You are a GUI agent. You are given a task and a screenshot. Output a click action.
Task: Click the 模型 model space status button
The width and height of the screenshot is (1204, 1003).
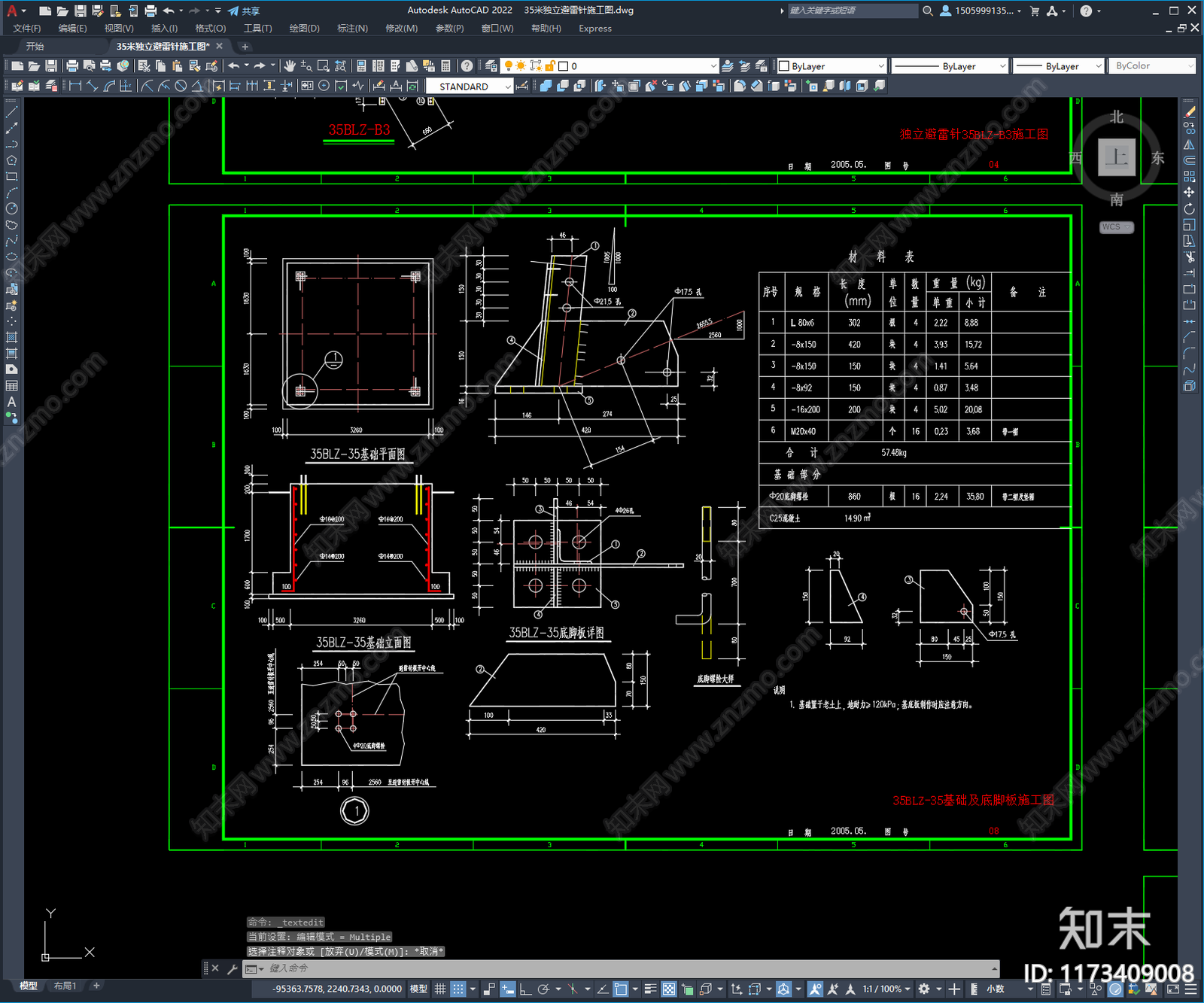(x=418, y=989)
